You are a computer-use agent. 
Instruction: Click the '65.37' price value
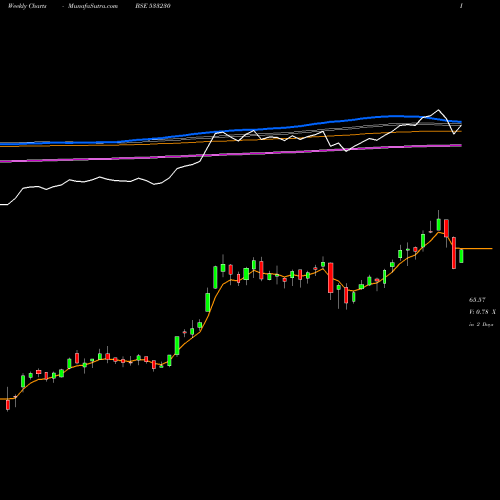coord(477,300)
